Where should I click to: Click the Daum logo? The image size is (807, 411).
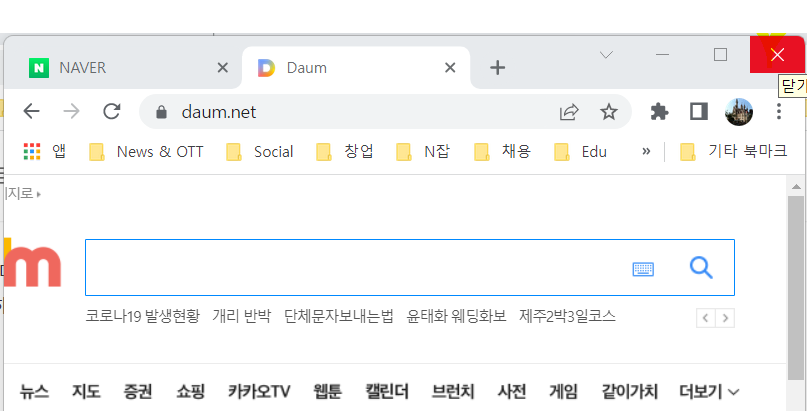[x=32, y=262]
